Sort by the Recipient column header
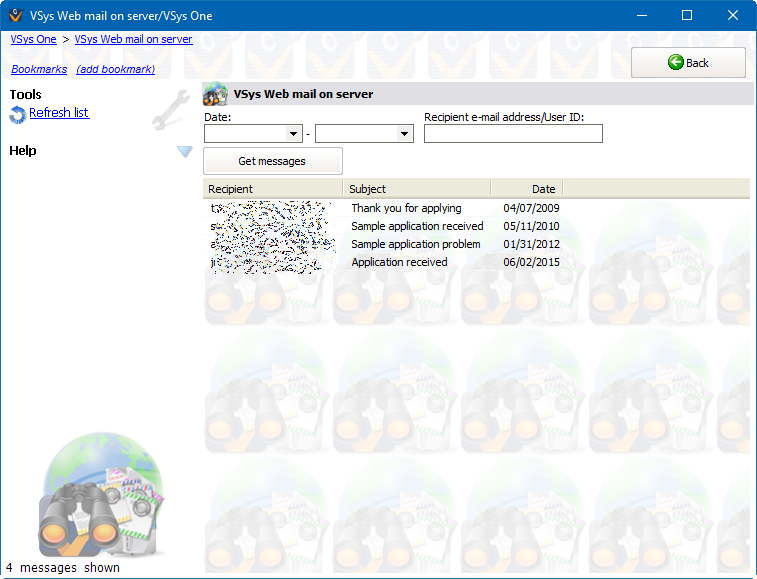This screenshot has height=579, width=757. [x=272, y=189]
